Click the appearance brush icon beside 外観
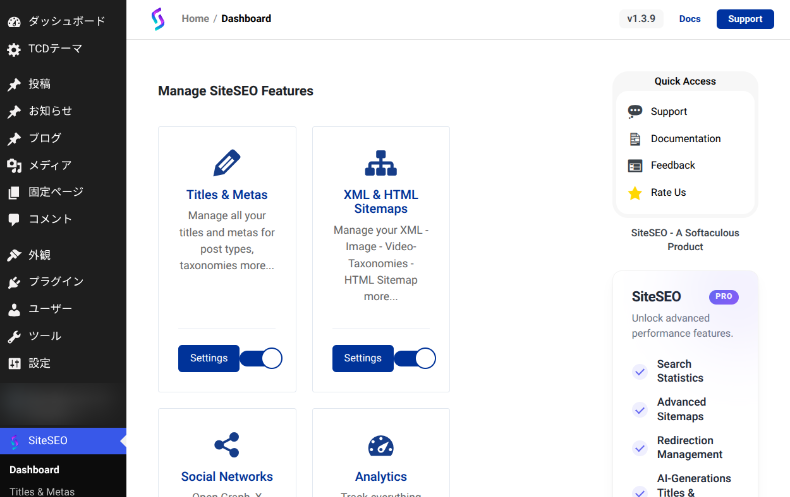Viewport: 790px width, 497px height. [14, 255]
